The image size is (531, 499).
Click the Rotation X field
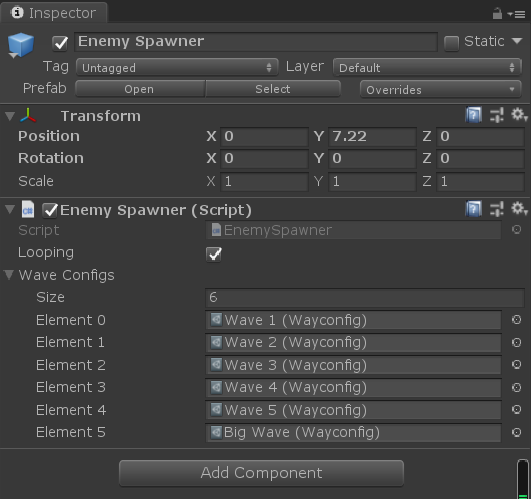click(x=264, y=159)
